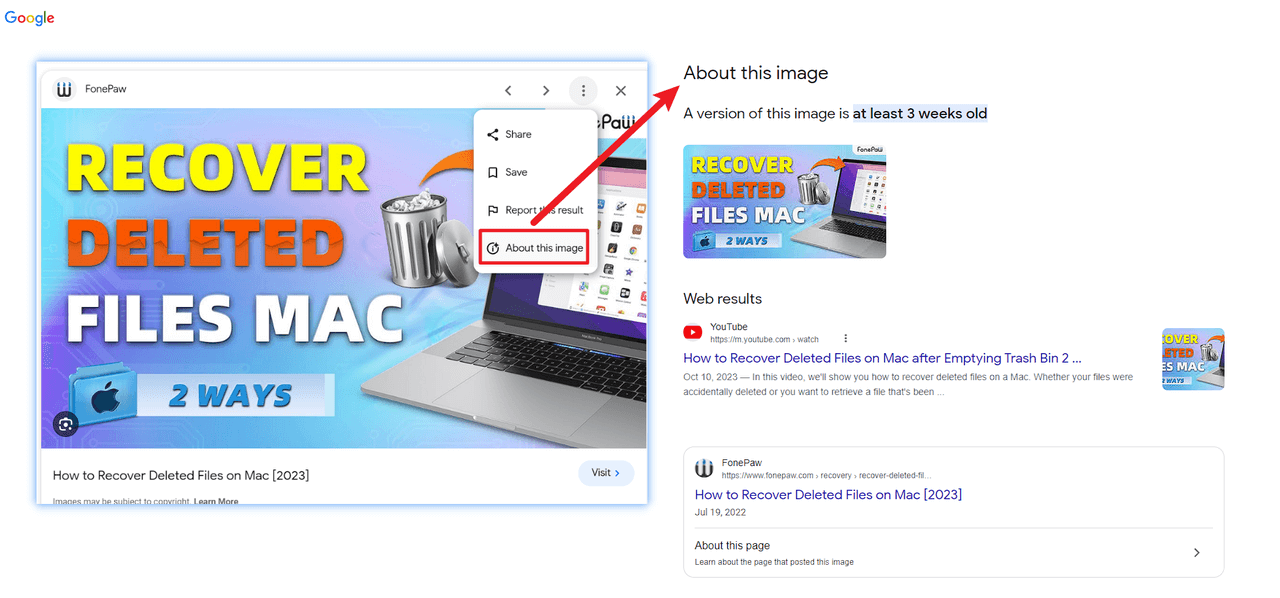Open the Google logo home link
The width and height of the screenshot is (1280, 598).
point(29,18)
